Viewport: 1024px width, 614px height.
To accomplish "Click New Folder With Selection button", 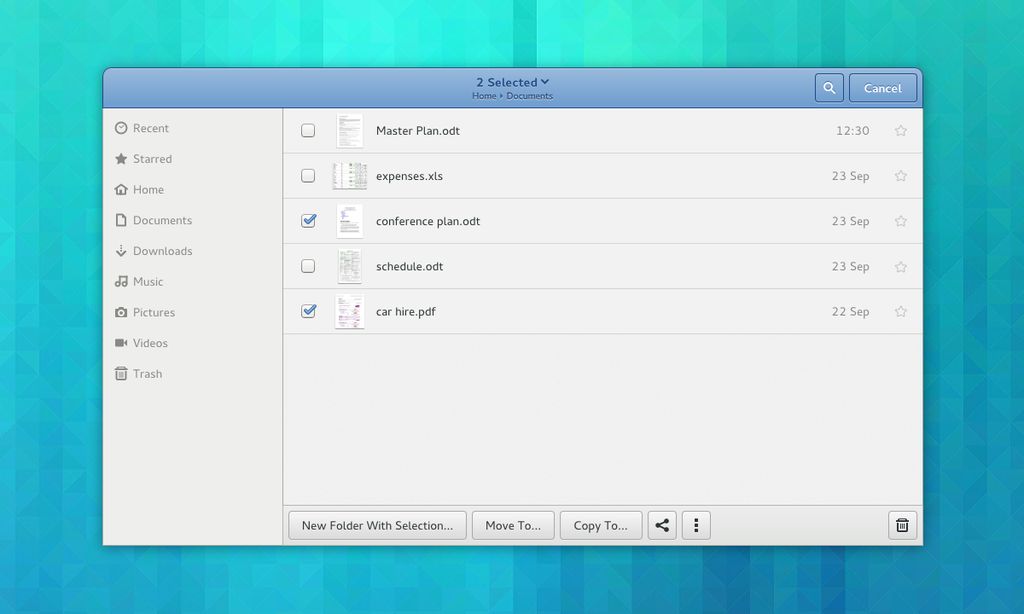I will coord(376,524).
